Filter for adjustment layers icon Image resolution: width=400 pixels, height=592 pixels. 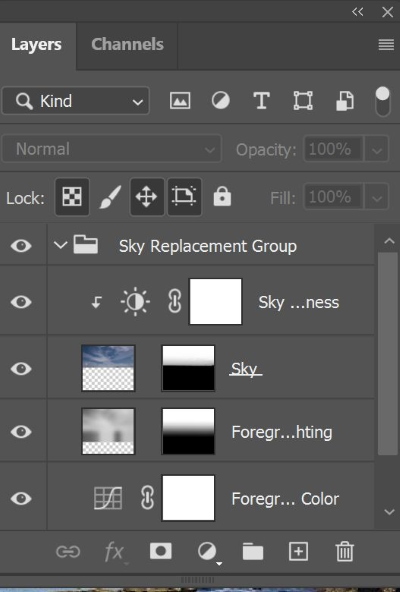coord(221,101)
